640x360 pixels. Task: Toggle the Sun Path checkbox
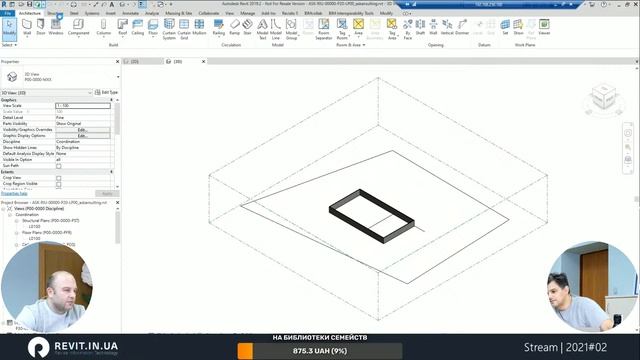pos(59,166)
